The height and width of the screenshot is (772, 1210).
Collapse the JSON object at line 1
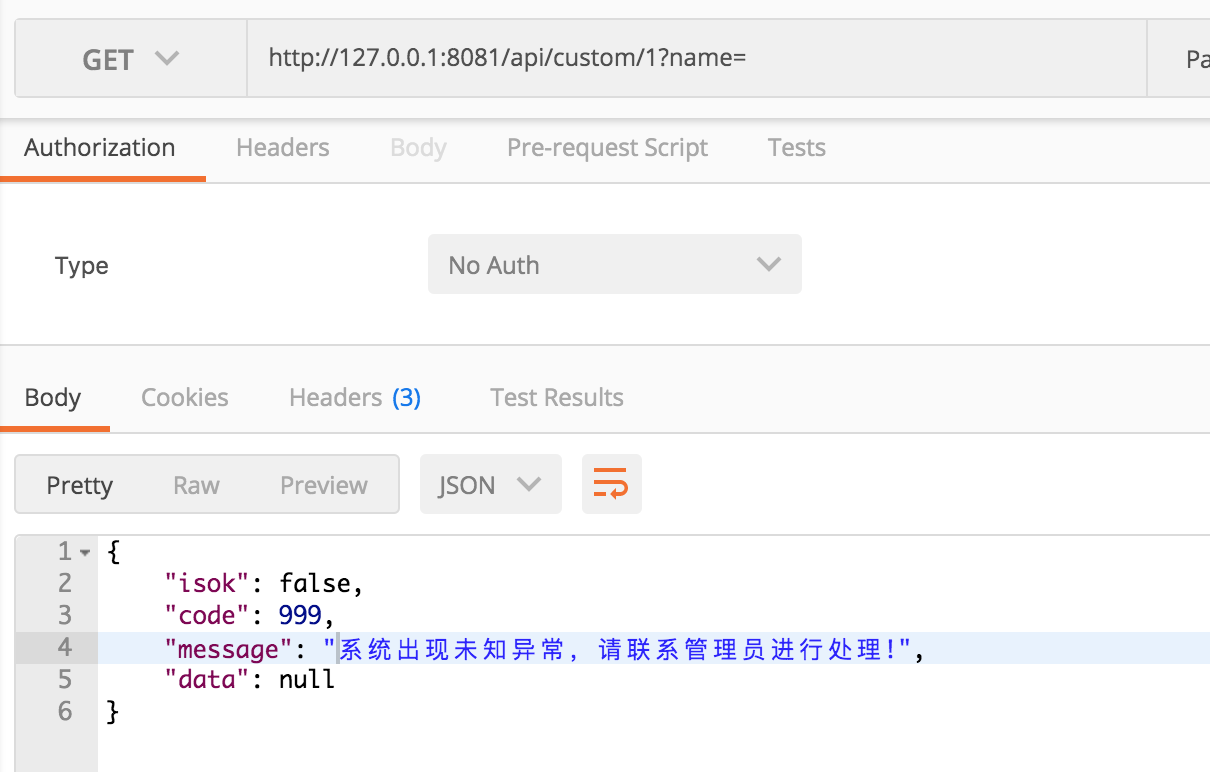pos(85,552)
